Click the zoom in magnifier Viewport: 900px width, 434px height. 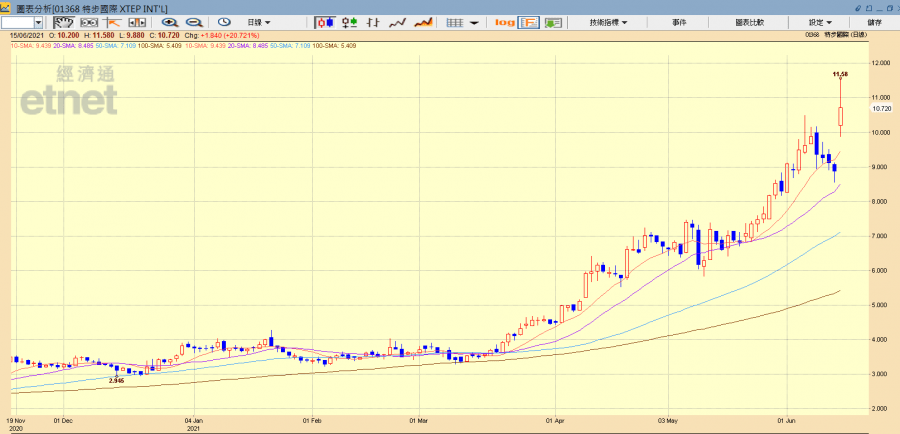click(168, 21)
